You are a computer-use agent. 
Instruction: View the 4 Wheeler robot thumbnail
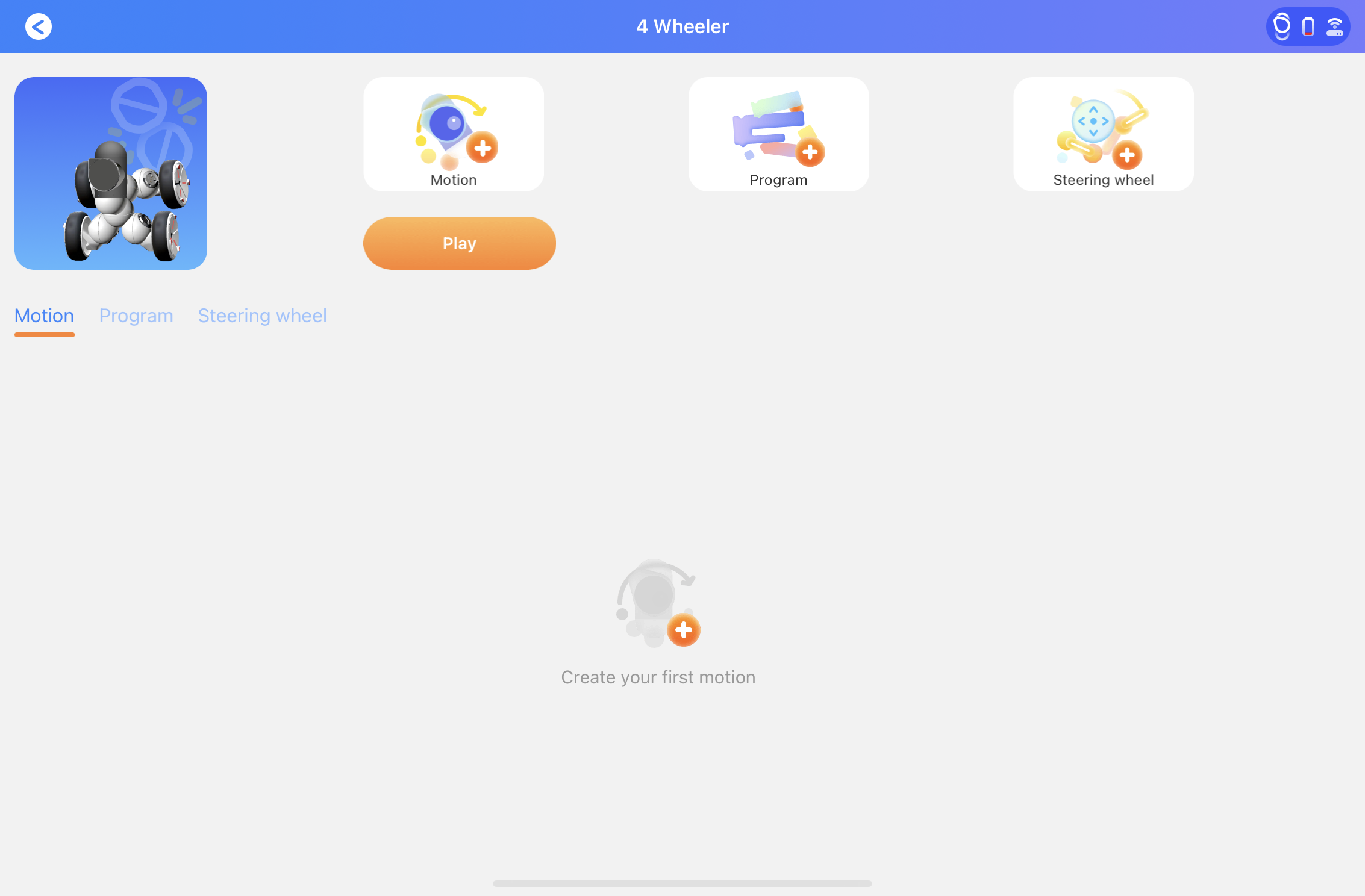[x=111, y=173]
